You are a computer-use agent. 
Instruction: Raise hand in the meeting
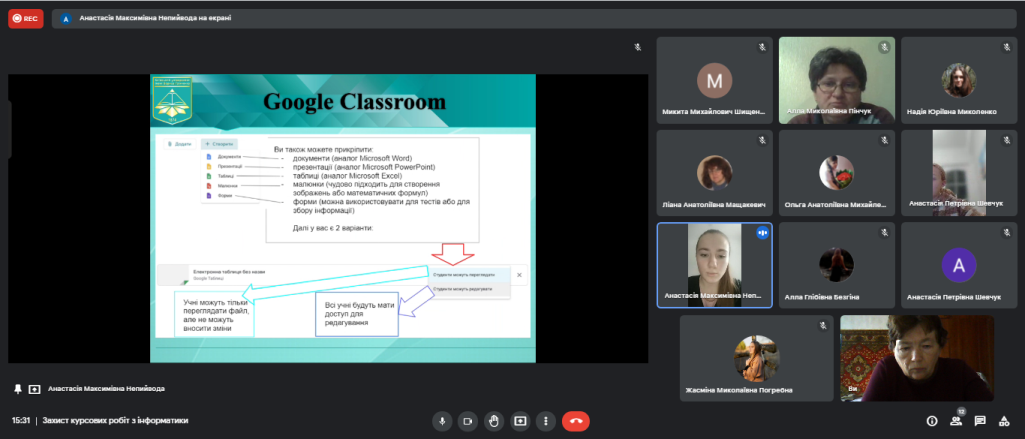coord(493,421)
